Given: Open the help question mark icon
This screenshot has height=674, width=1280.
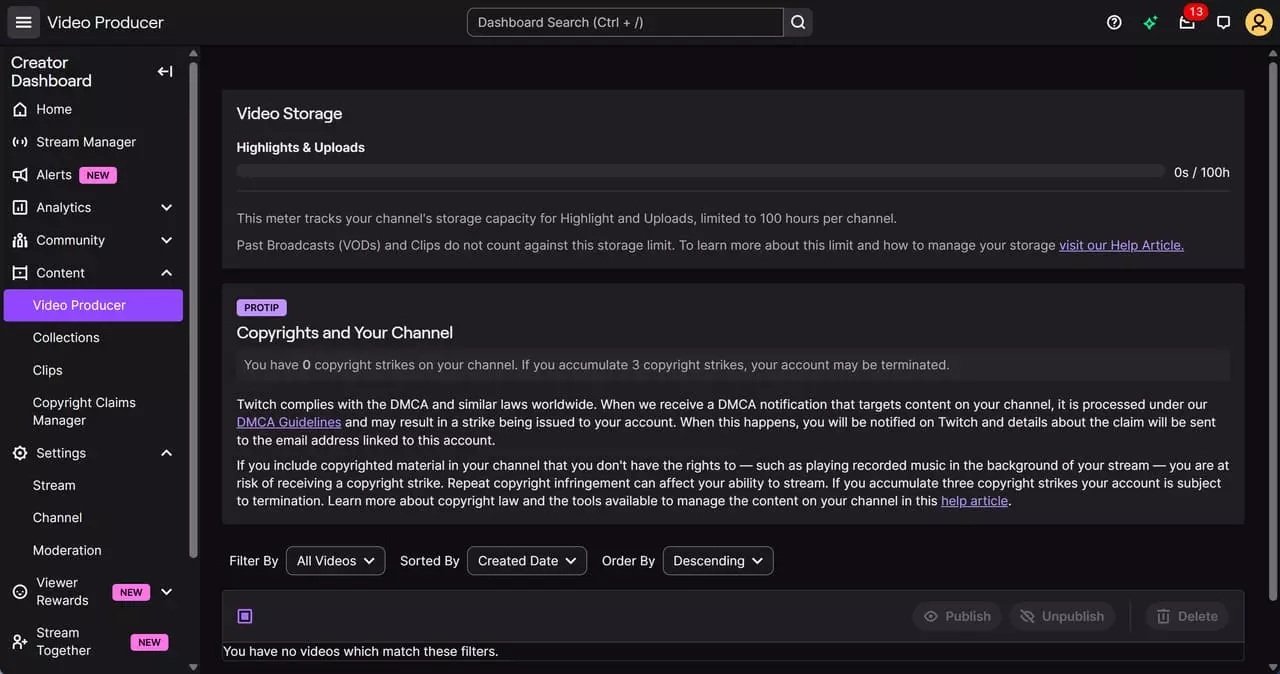Looking at the screenshot, I should (1114, 22).
